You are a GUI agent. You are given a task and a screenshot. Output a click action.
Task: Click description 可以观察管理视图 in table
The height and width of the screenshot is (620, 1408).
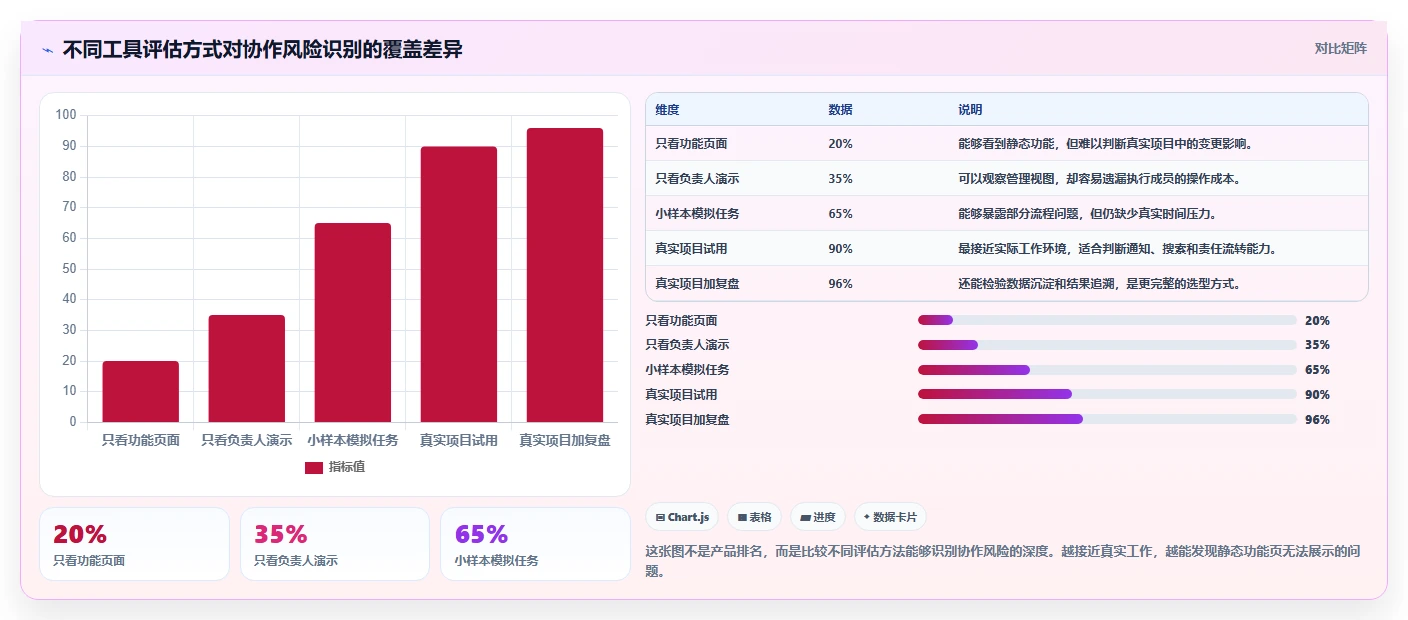[1101, 179]
